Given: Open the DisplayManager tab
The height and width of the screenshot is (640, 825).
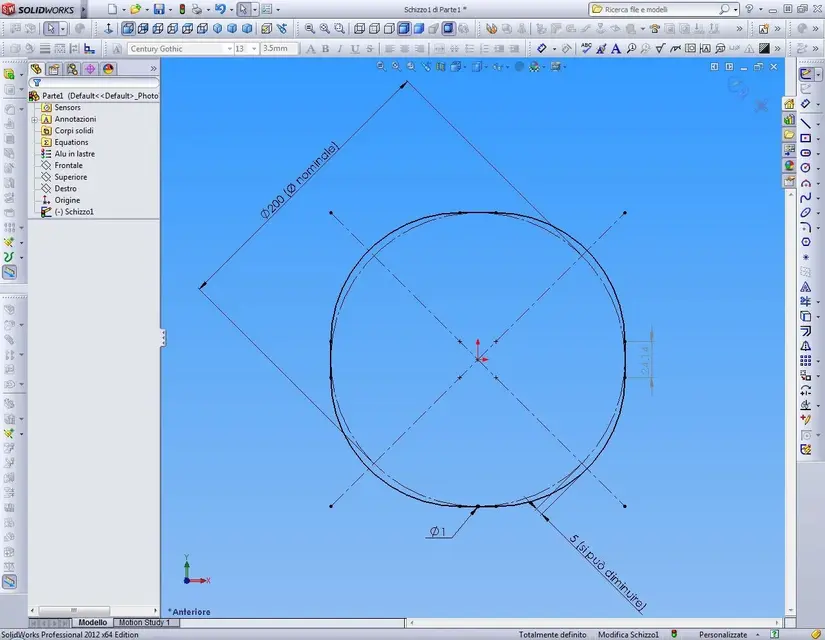Looking at the screenshot, I should (x=108, y=69).
